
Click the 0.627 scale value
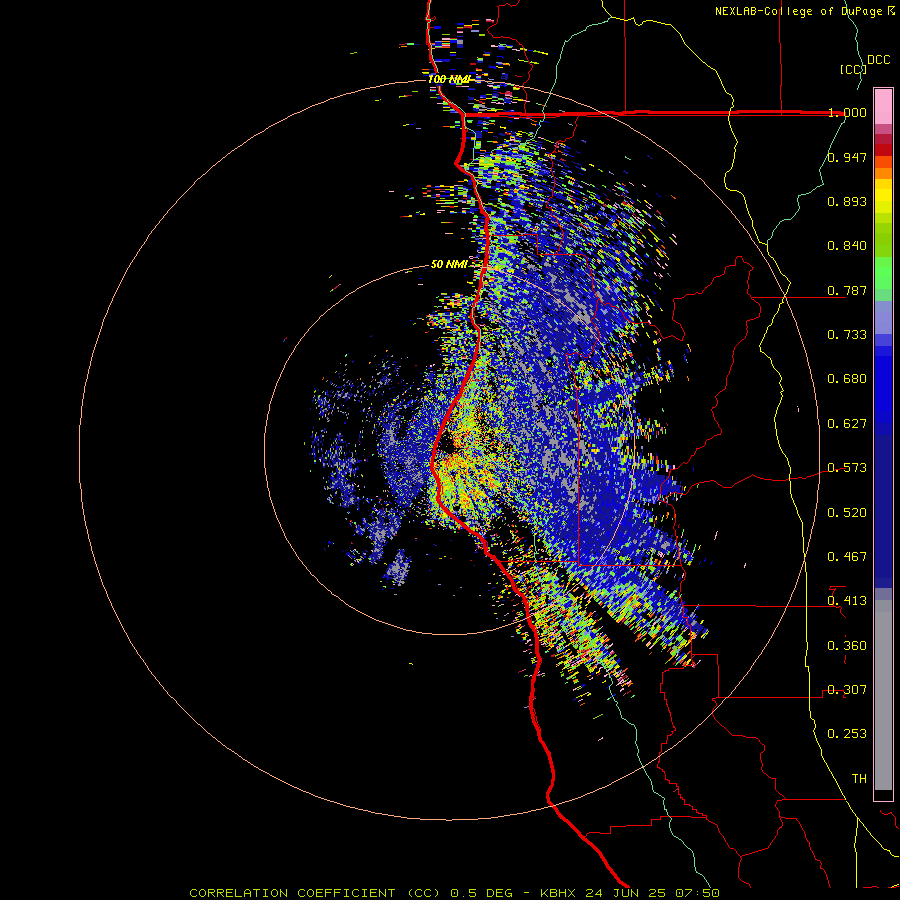[847, 424]
